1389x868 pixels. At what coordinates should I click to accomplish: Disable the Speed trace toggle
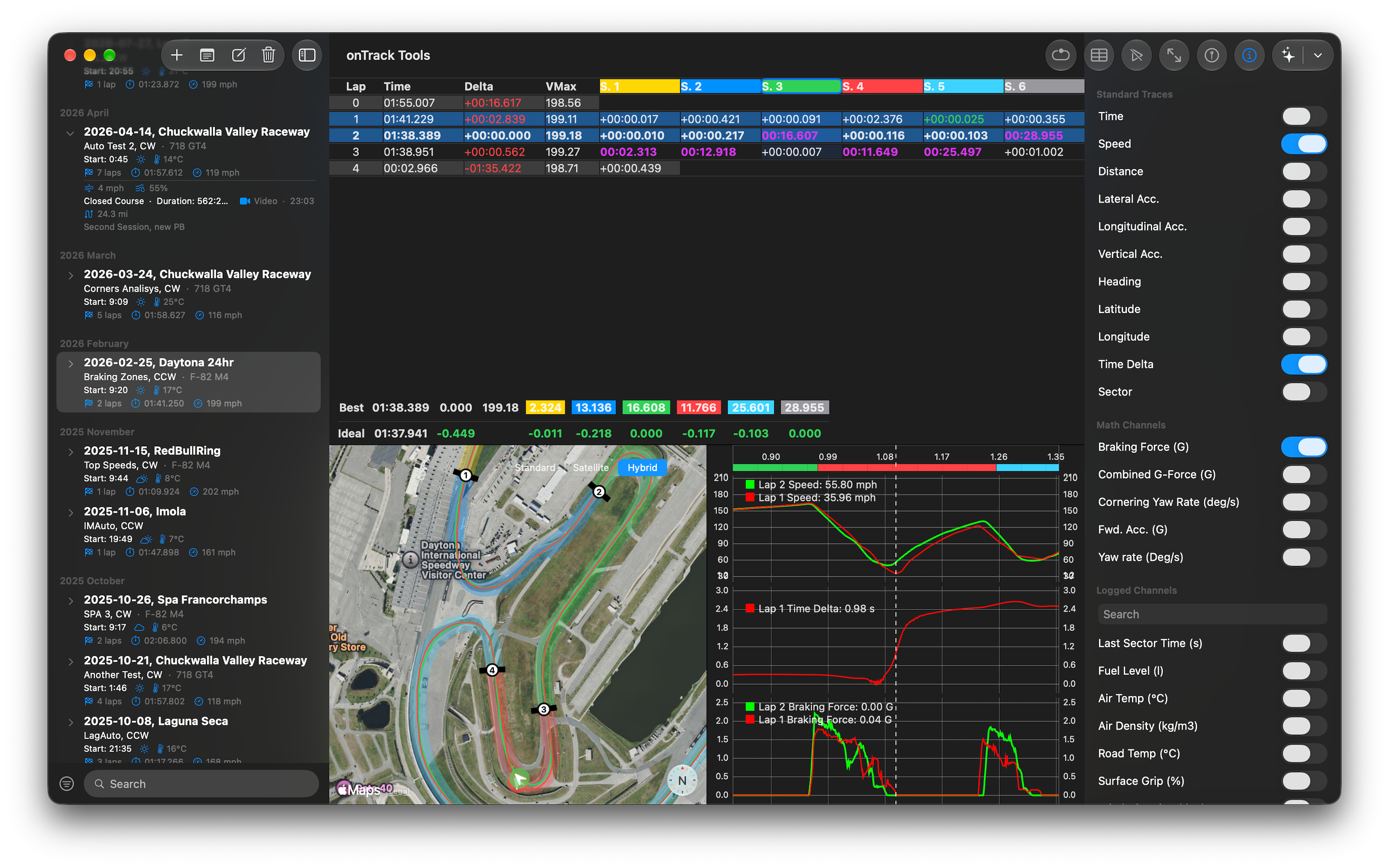[1304, 144]
